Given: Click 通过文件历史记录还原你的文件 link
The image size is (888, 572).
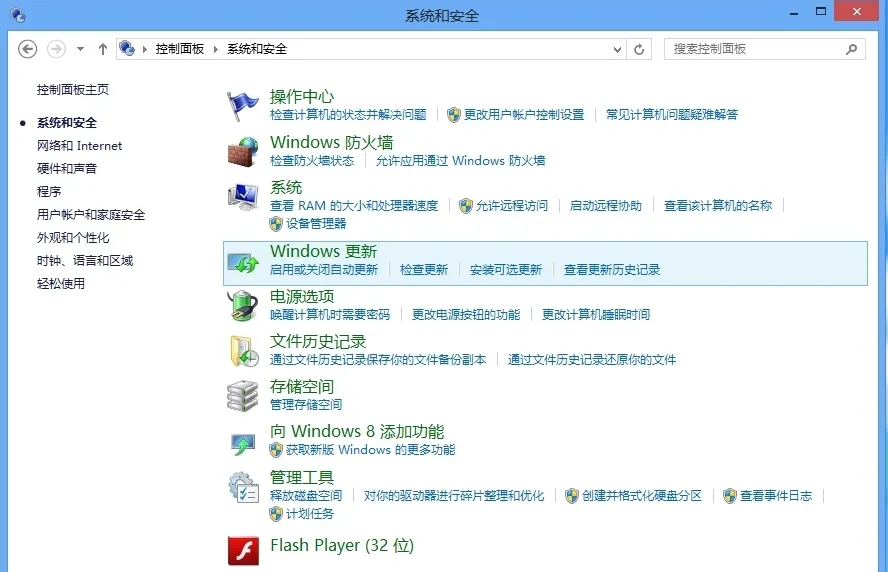Looking at the screenshot, I should click(x=592, y=360).
